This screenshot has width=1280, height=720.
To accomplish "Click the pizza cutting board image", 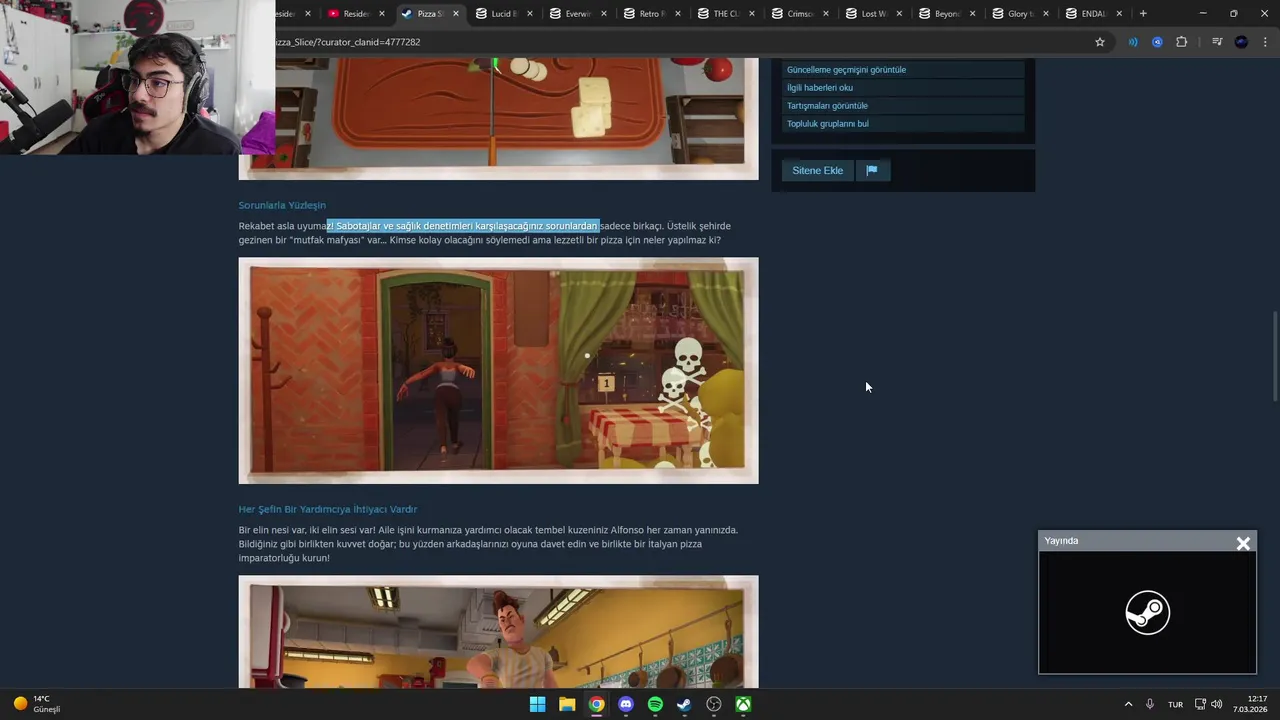I will 498,118.
